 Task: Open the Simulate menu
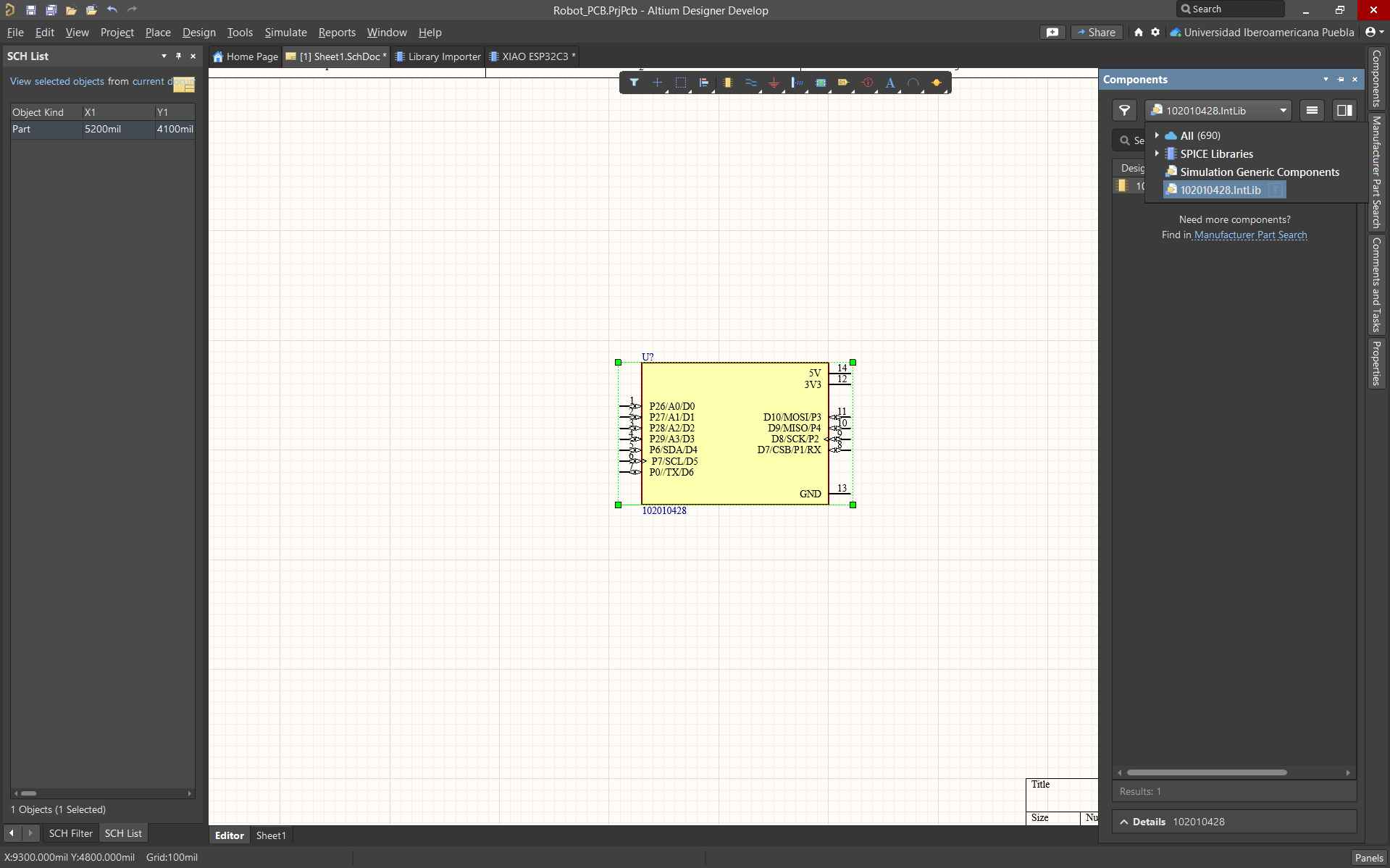pos(285,33)
